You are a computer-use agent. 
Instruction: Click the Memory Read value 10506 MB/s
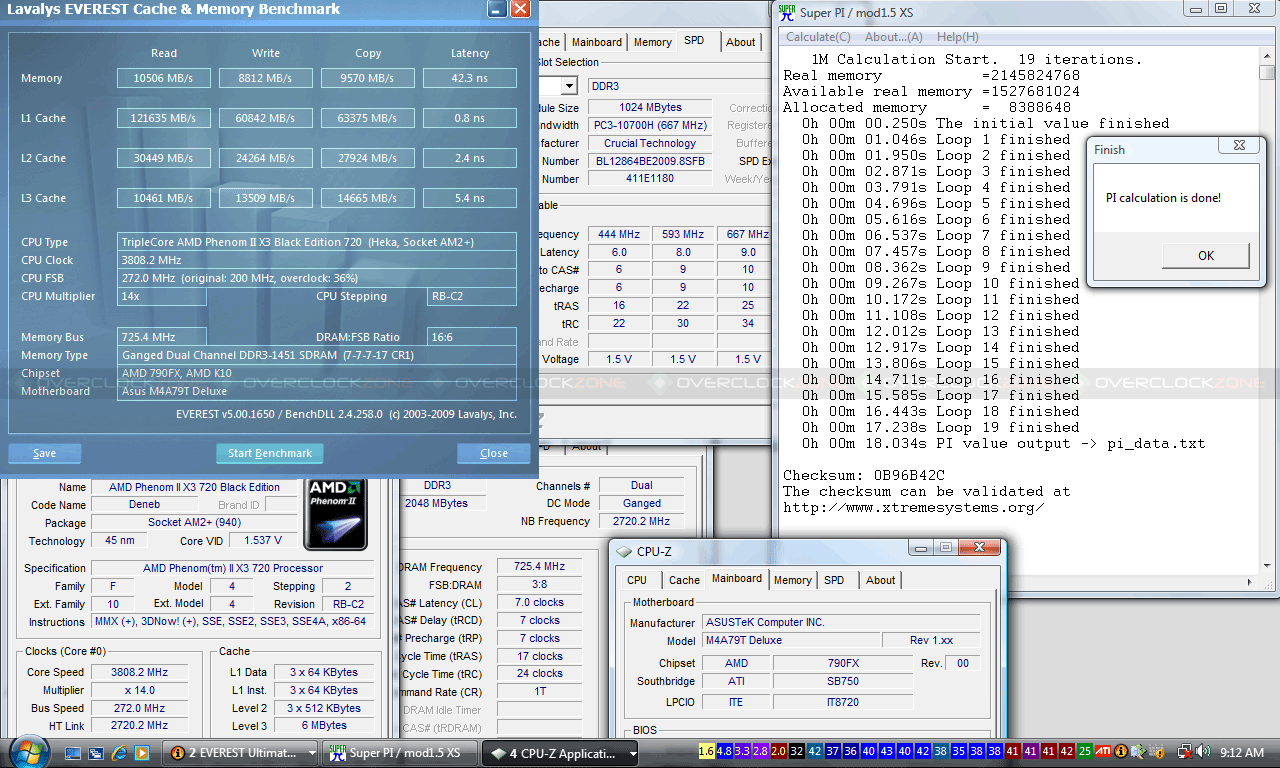pos(163,78)
